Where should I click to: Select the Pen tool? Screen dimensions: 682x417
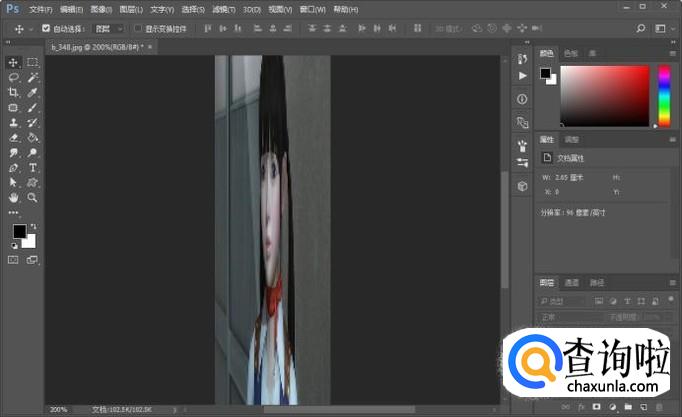pos(13,168)
